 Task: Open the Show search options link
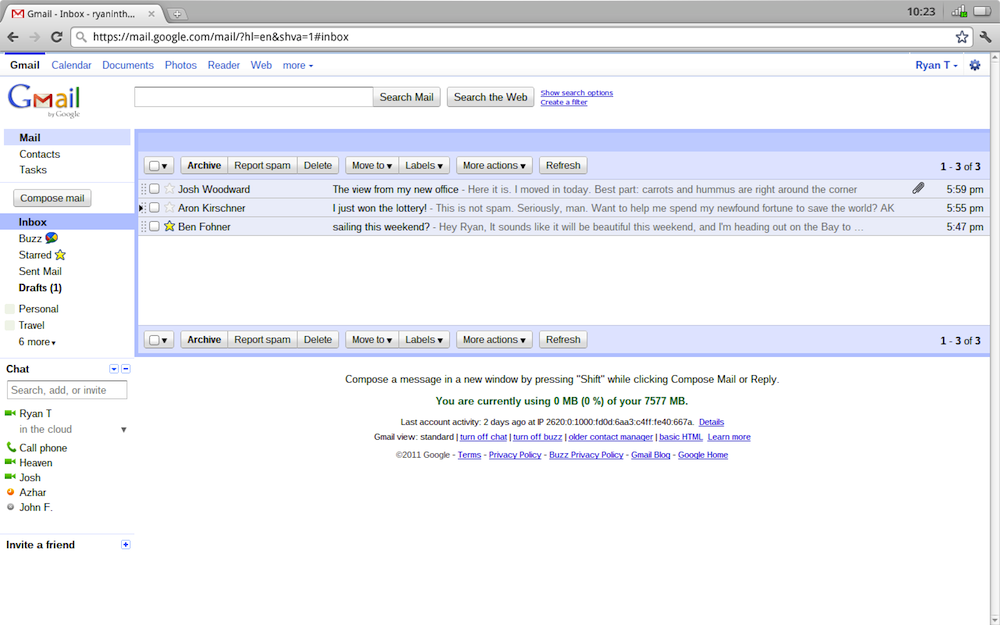[x=576, y=93]
